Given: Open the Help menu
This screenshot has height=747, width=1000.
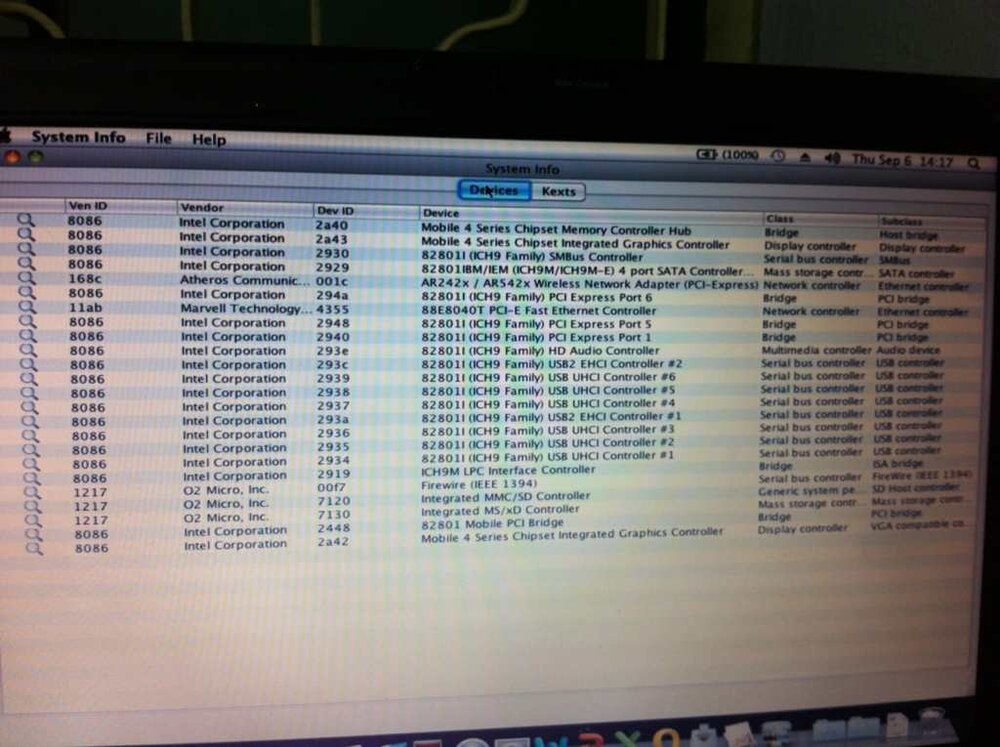Looking at the screenshot, I should (x=209, y=140).
